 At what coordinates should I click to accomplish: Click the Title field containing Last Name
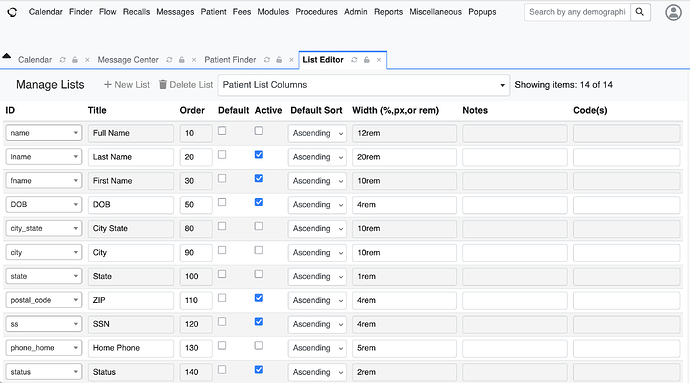131,157
